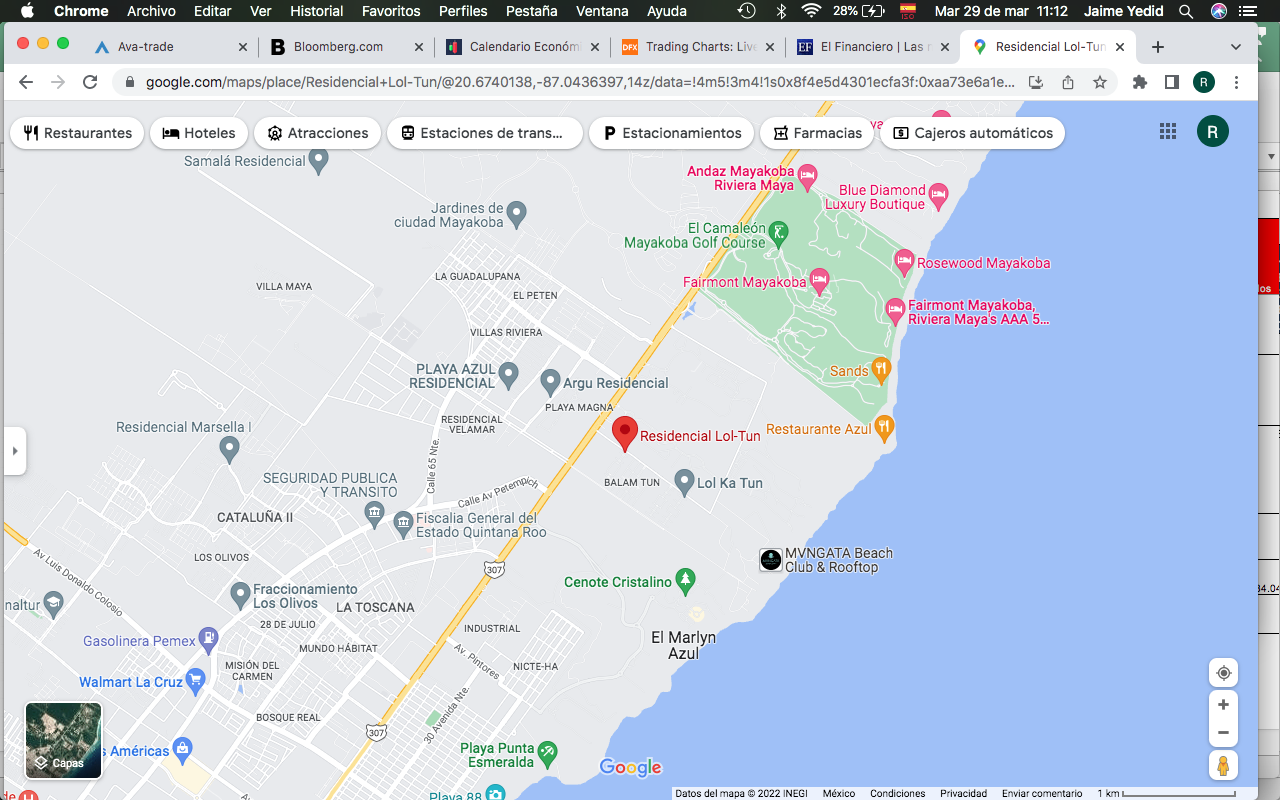Screen dimensions: 1280x800
Task: Expand the collapsed side panel
Action: pos(14,451)
